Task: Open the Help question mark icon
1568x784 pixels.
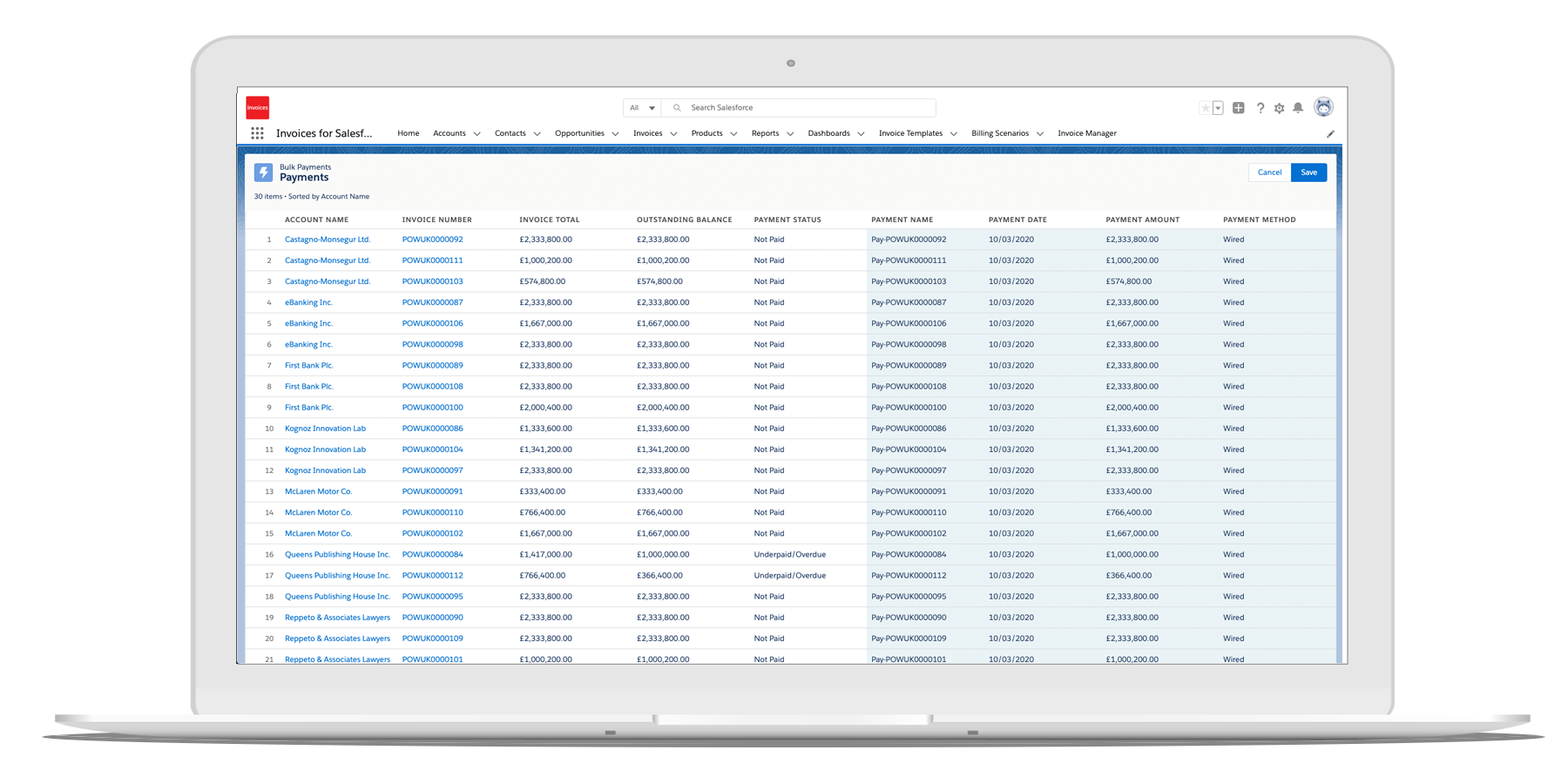Action: tap(1260, 108)
